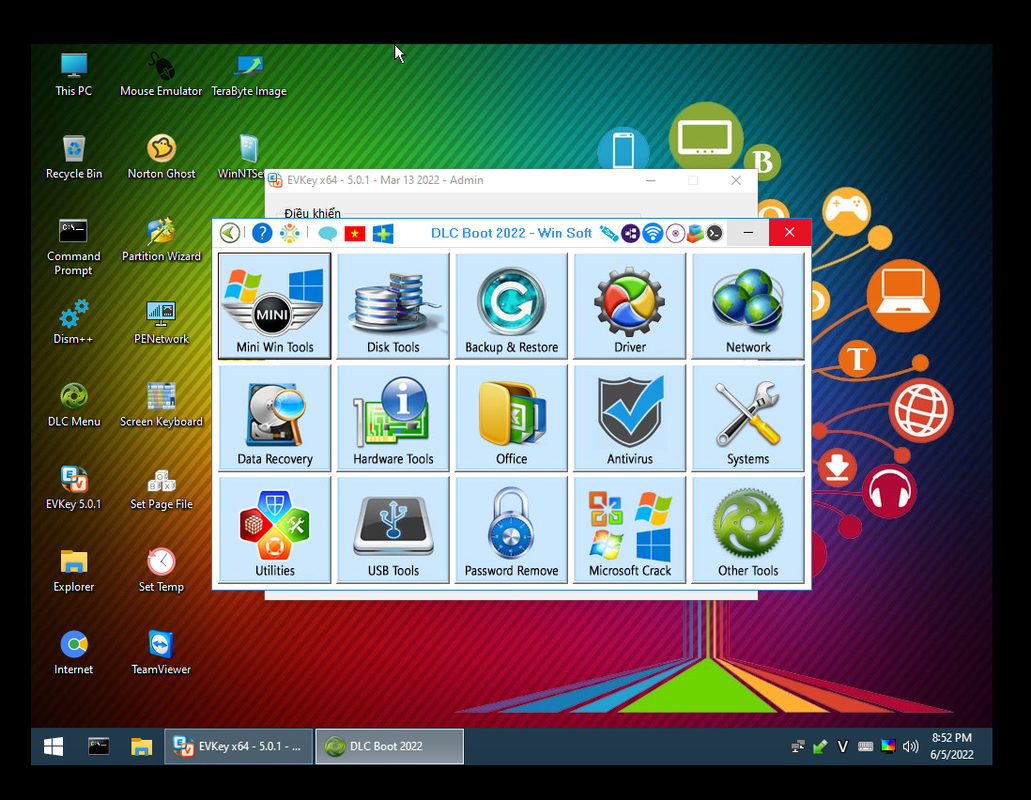Viewport: 1031px width, 800px height.
Task: Click the EVKey V tray icon
Action: [842, 746]
